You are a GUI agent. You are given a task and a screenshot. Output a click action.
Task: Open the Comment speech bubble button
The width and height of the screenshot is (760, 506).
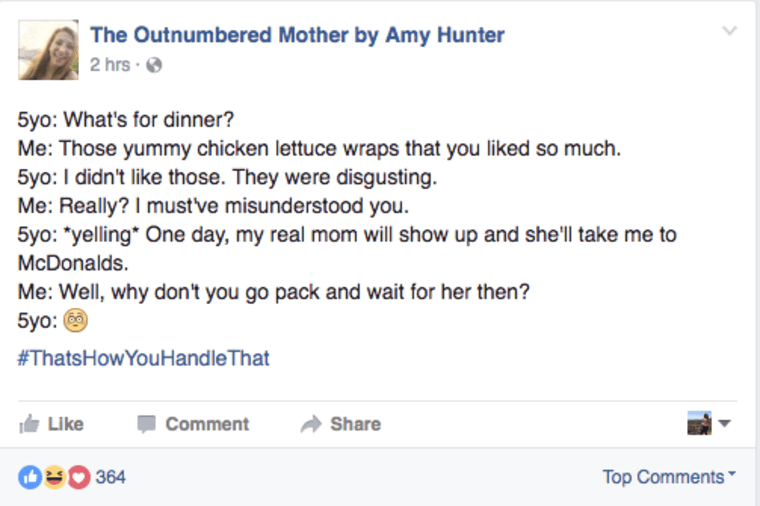193,424
